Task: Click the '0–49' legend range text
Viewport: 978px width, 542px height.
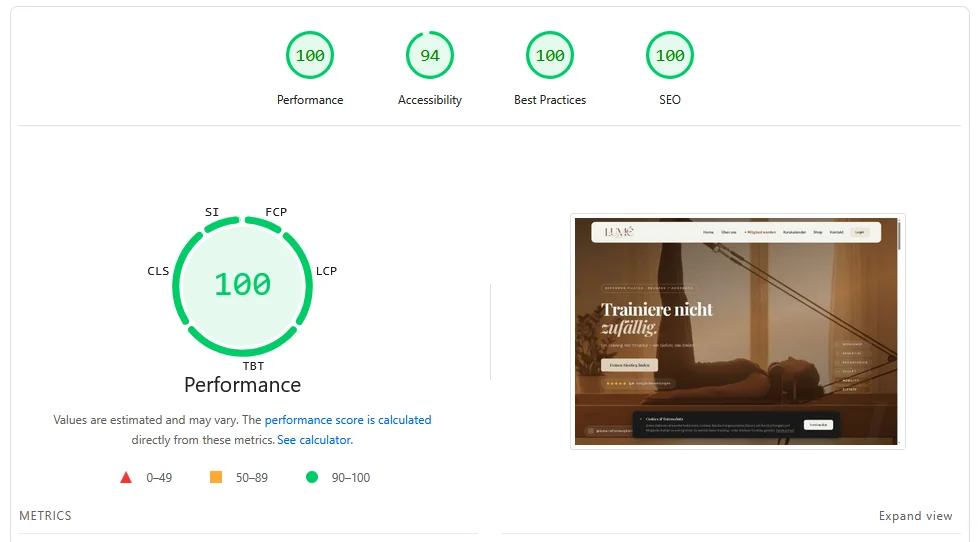Action: point(159,478)
